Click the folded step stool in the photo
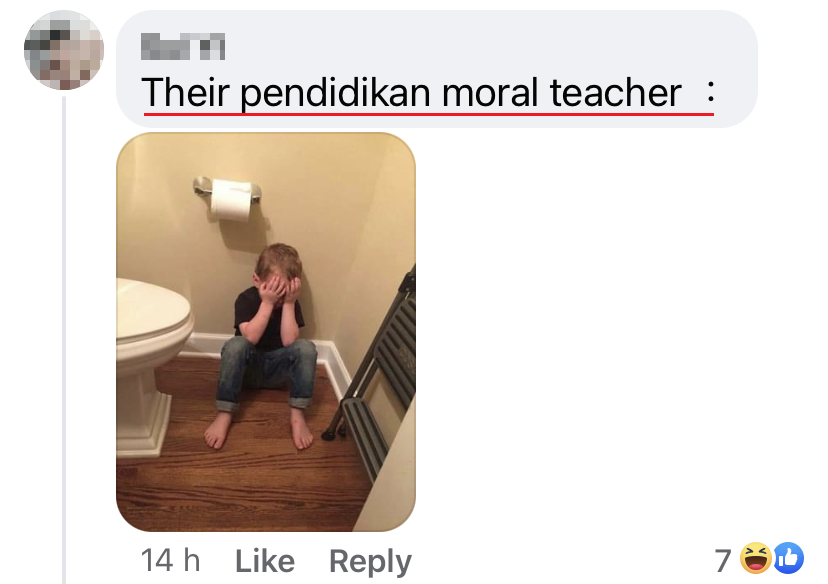This screenshot has height=584, width=828. [375, 370]
